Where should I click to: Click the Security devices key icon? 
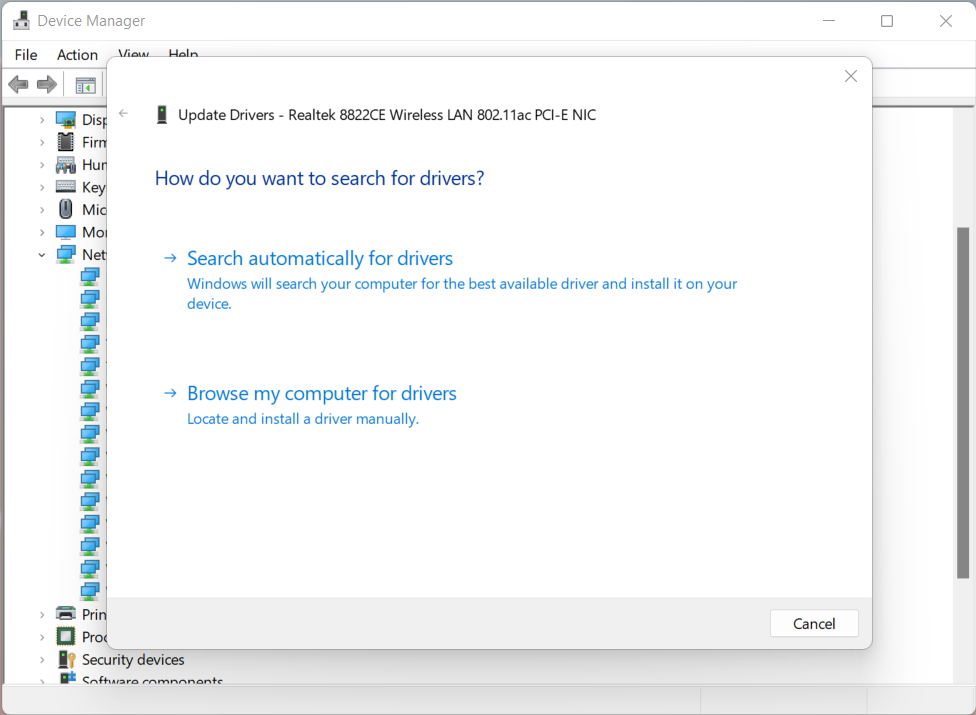(66, 659)
